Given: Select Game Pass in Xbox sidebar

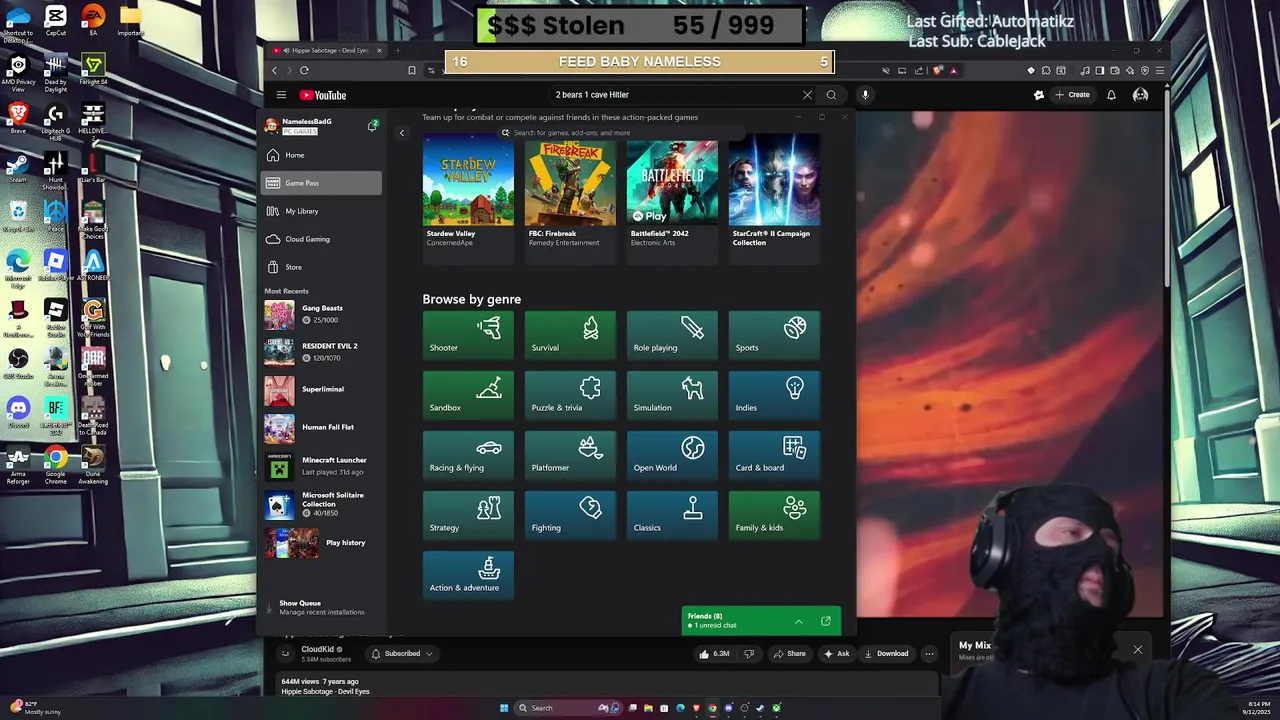Looking at the screenshot, I should (321, 183).
